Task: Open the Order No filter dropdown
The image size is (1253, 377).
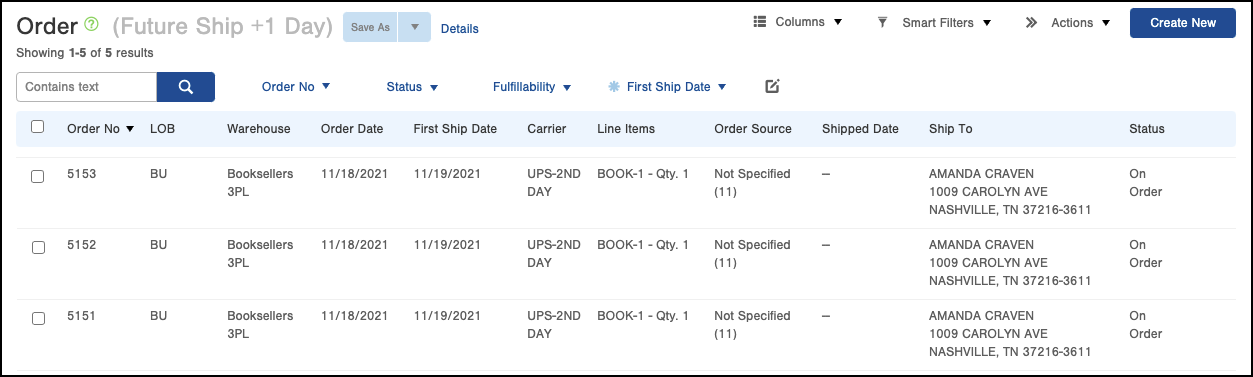Action: point(296,87)
